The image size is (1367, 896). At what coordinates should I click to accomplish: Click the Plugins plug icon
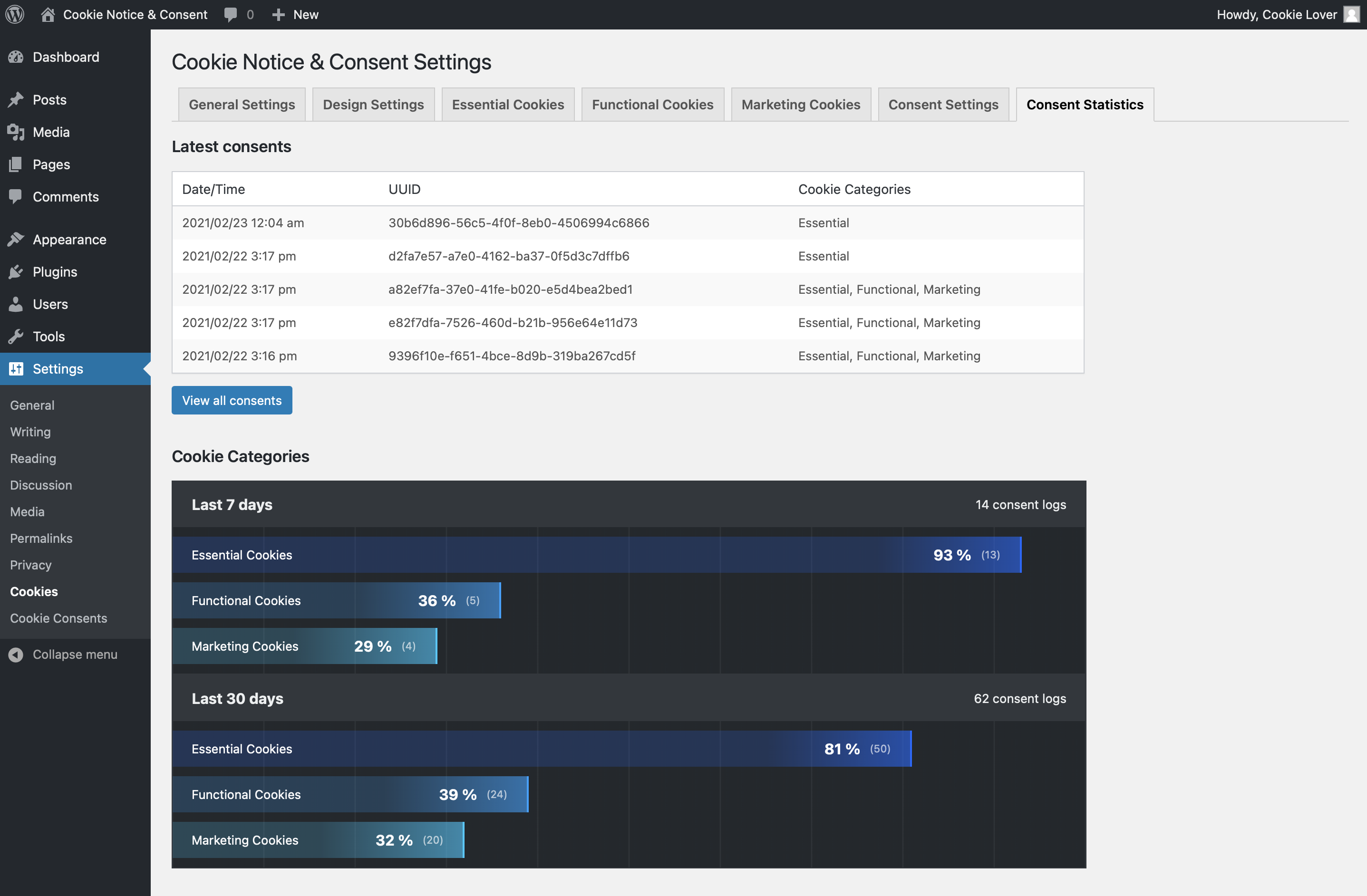point(16,272)
